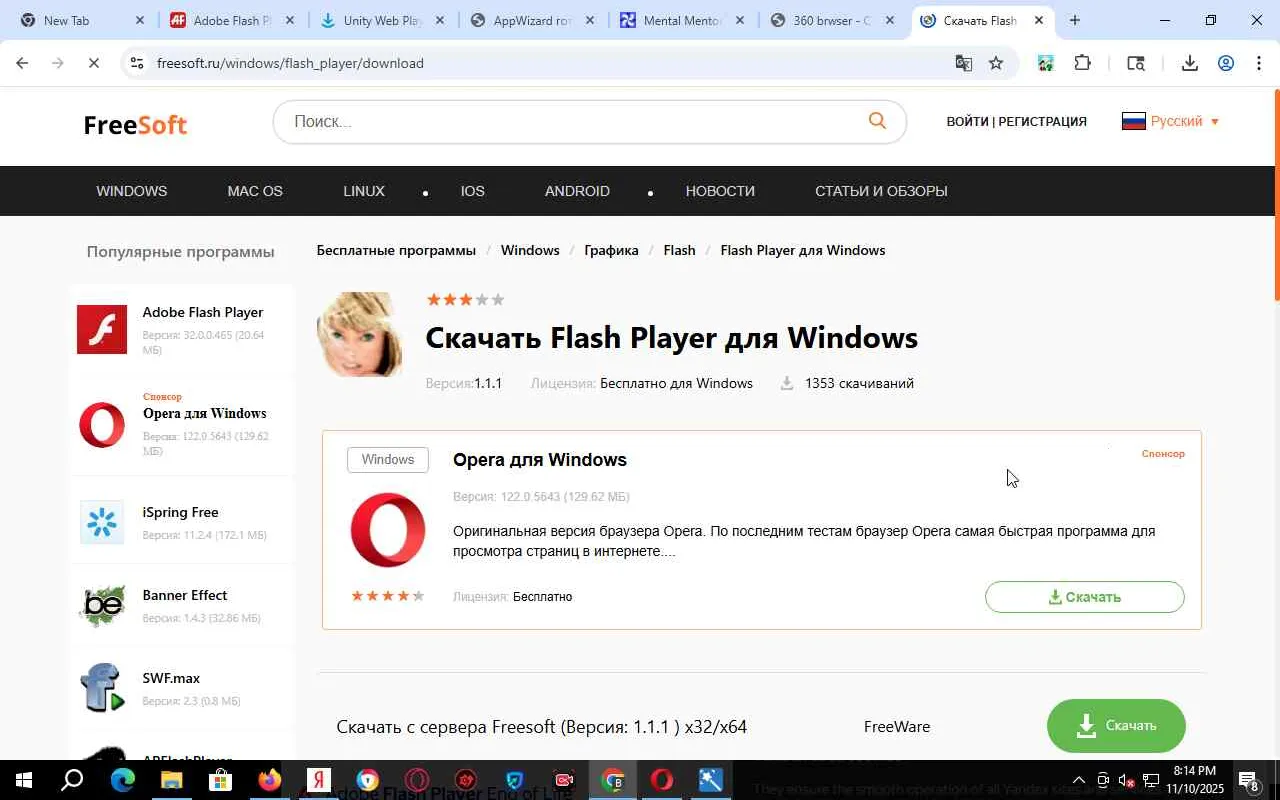
Task: Switch to the Adobe Flash Player tab
Action: [x=232, y=20]
